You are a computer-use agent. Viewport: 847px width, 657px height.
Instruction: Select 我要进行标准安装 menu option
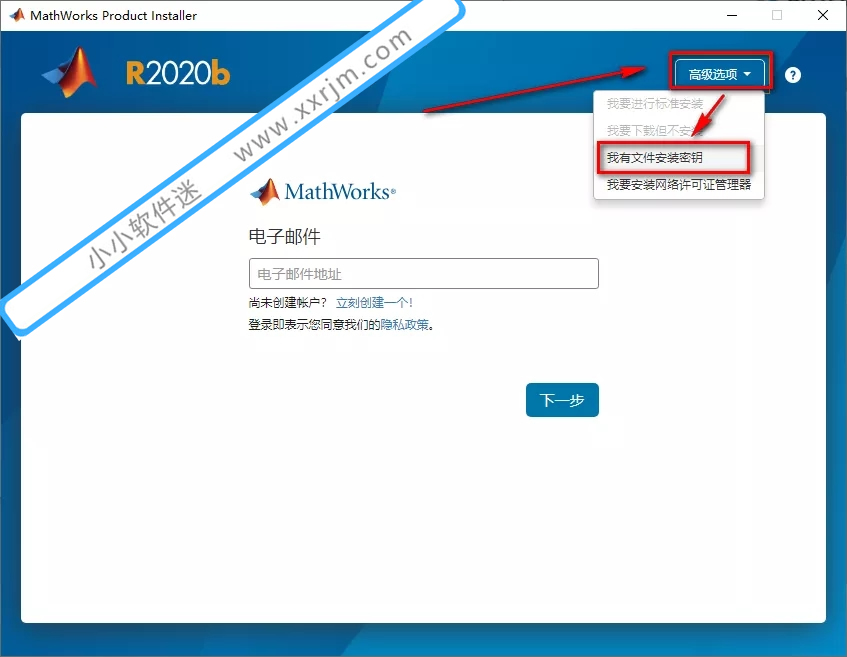(x=655, y=104)
